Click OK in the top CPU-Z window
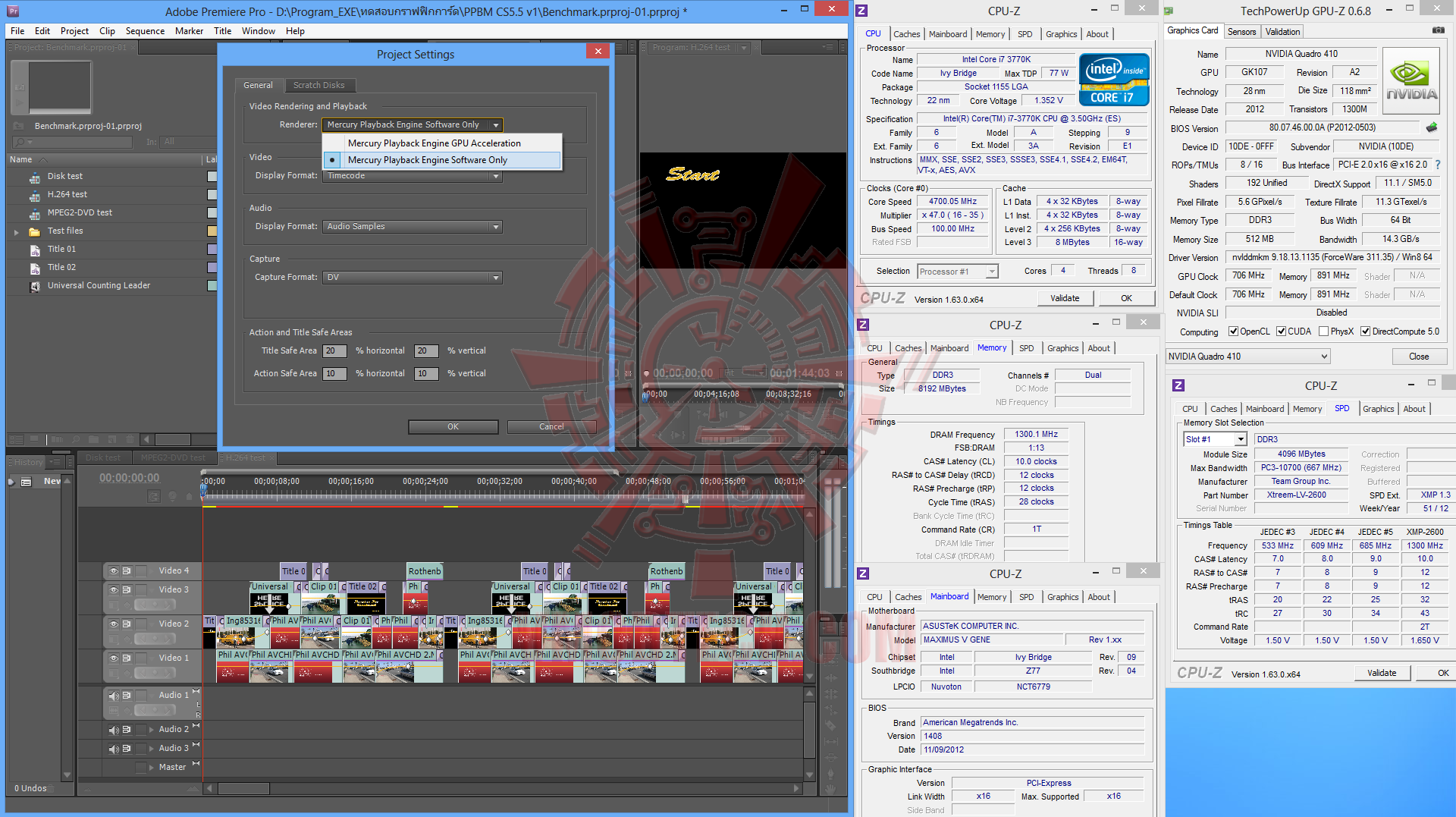The height and width of the screenshot is (817, 1456). tap(1126, 298)
